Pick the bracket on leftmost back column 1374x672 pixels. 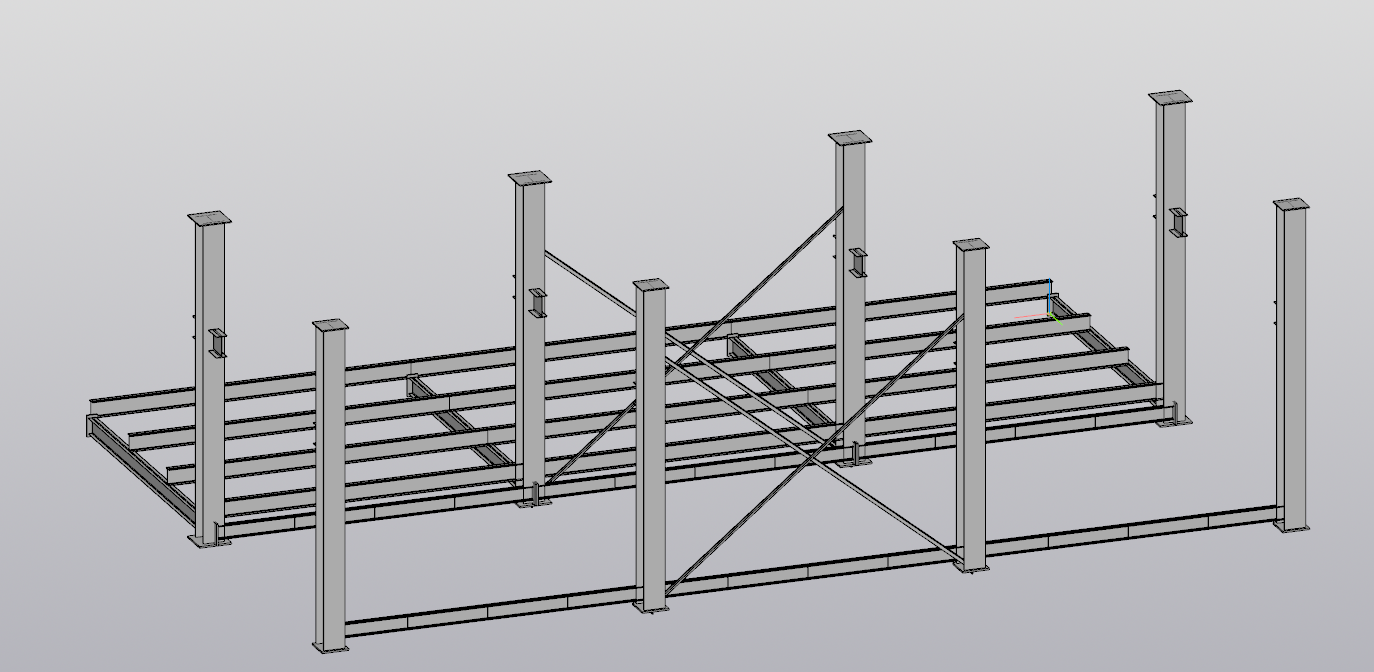pyautogui.click(x=218, y=343)
